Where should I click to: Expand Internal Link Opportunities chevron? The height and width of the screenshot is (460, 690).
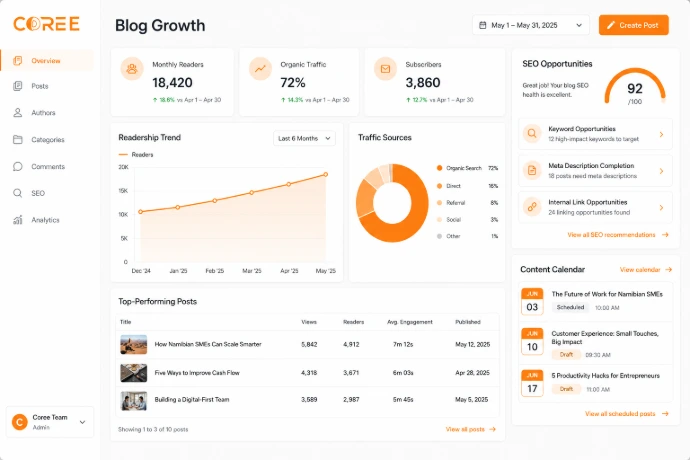click(x=661, y=207)
